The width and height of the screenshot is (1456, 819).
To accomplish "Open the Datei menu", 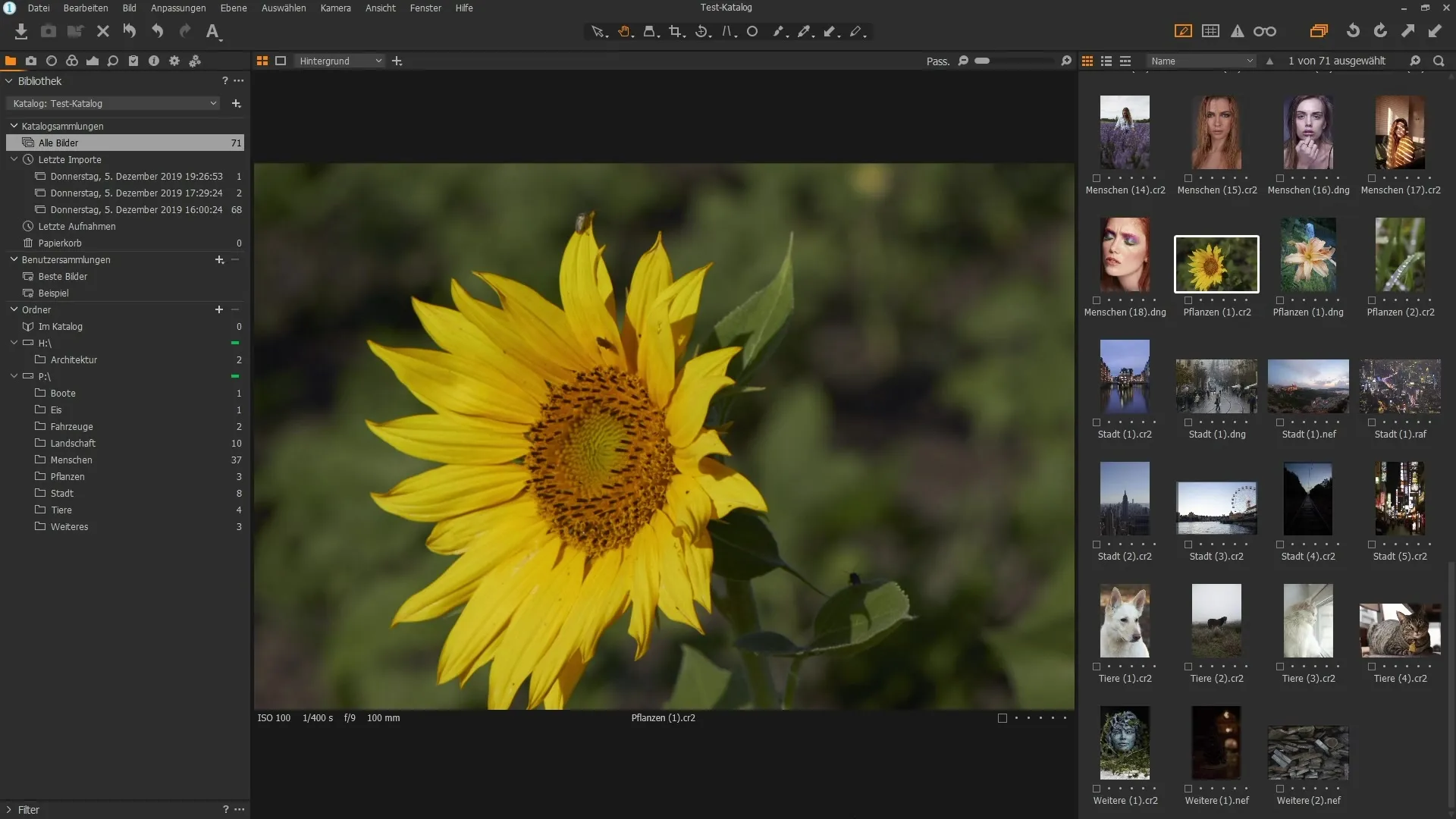I will pos(39,8).
